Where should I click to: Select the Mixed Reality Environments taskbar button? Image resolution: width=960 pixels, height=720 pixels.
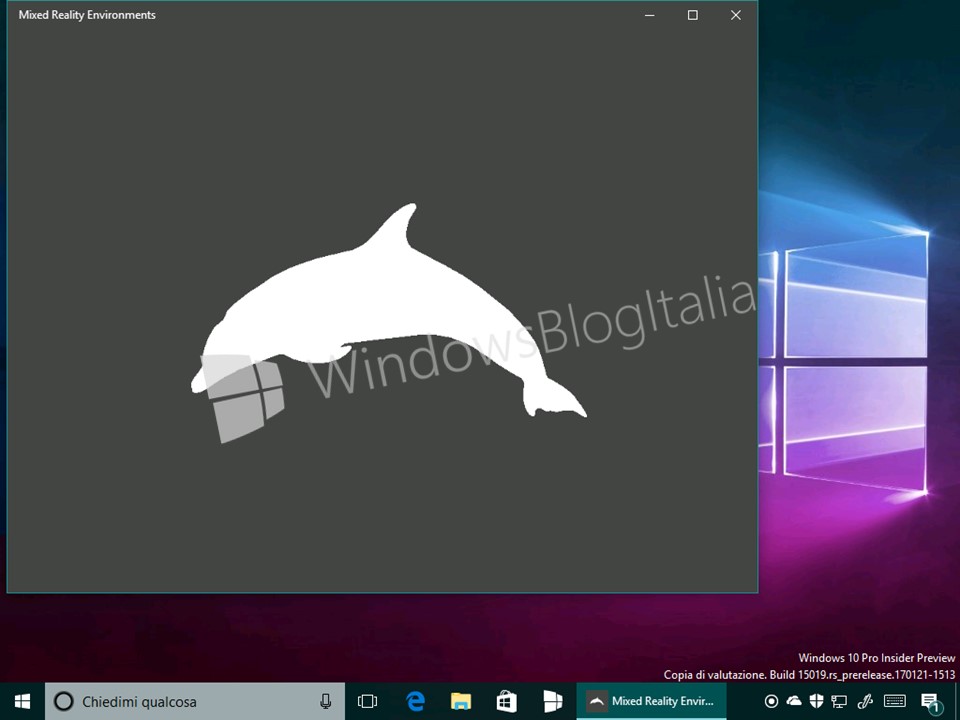(651, 701)
